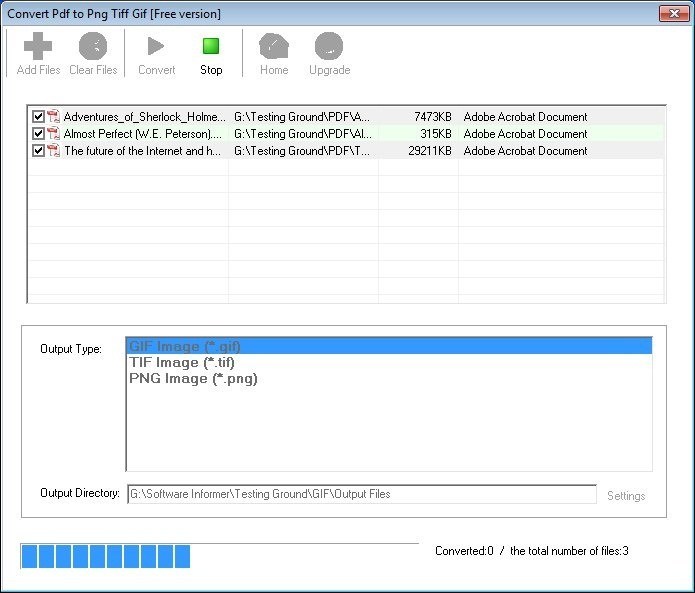Click the blue conversion progress bar
Image resolution: width=695 pixels, height=593 pixels.
[219, 556]
